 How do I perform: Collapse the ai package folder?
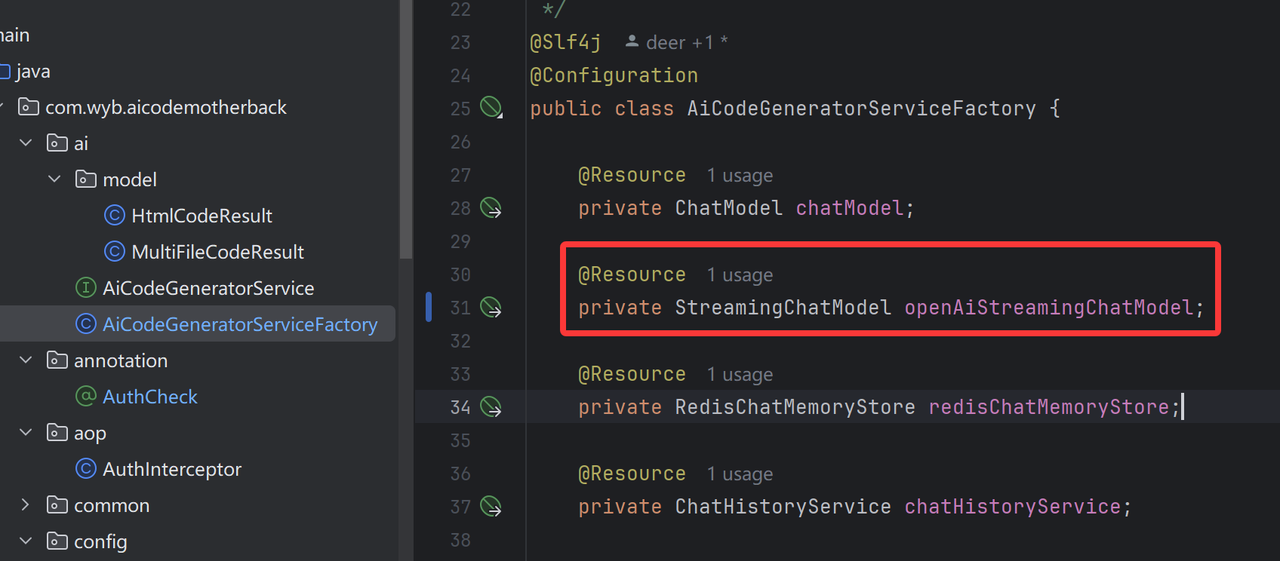[26, 143]
